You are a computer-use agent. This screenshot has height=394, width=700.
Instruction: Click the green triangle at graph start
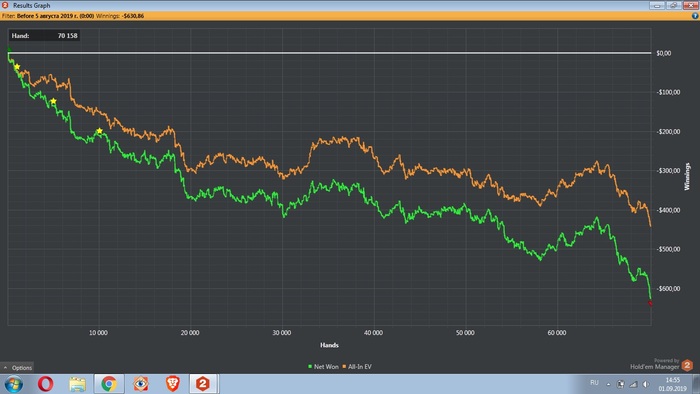coord(9,49)
